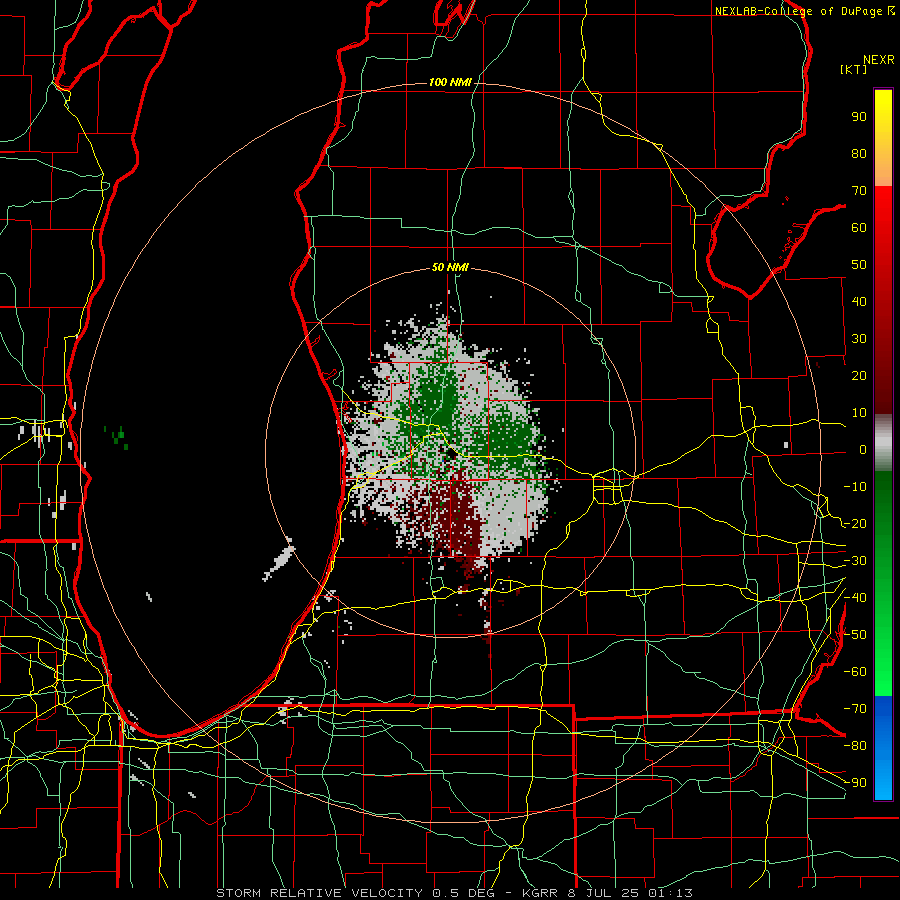Click the 80 value on the velocity scale
900x900 pixels.
[x=859, y=154]
